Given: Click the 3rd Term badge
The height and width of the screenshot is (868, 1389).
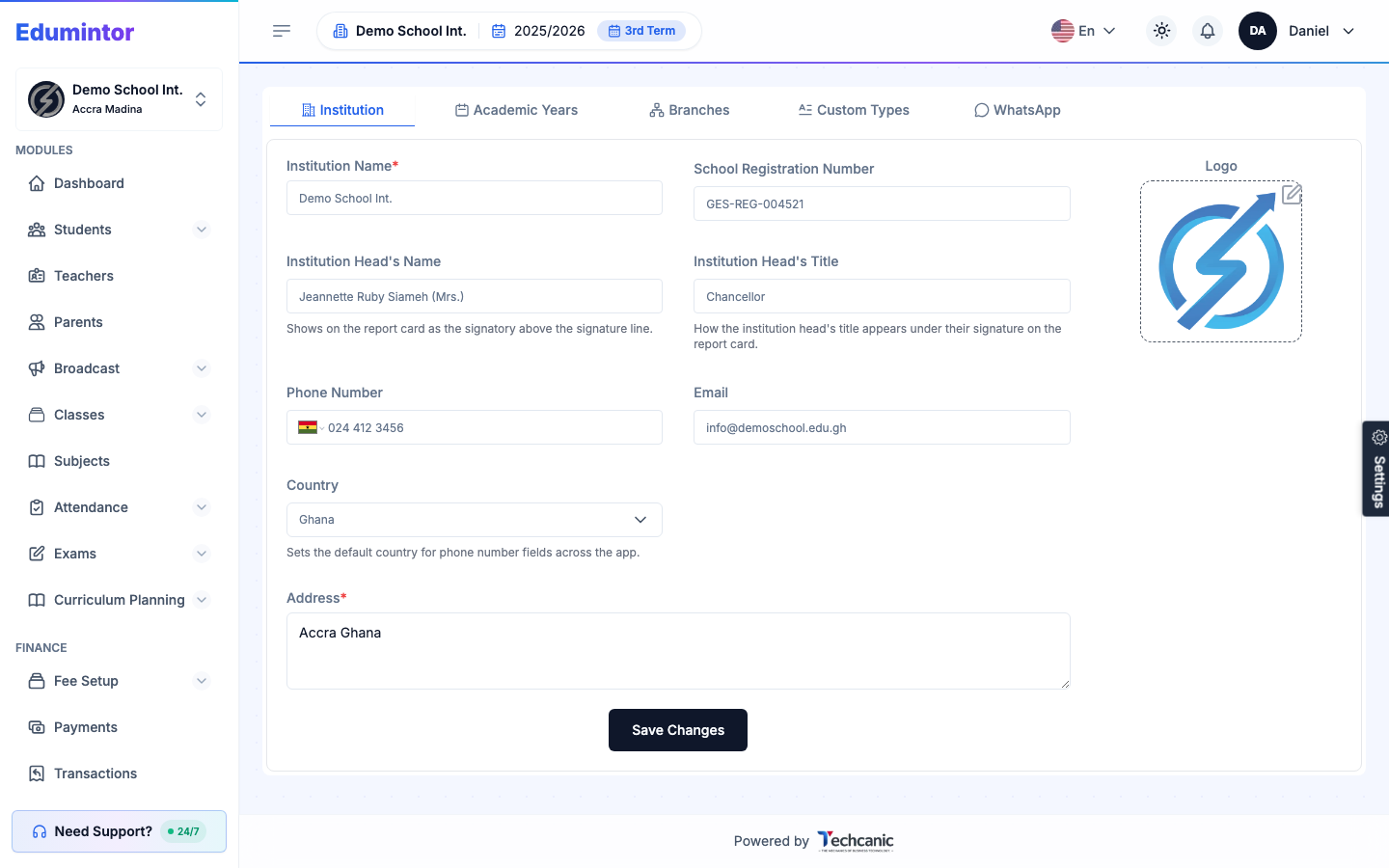Looking at the screenshot, I should [641, 31].
